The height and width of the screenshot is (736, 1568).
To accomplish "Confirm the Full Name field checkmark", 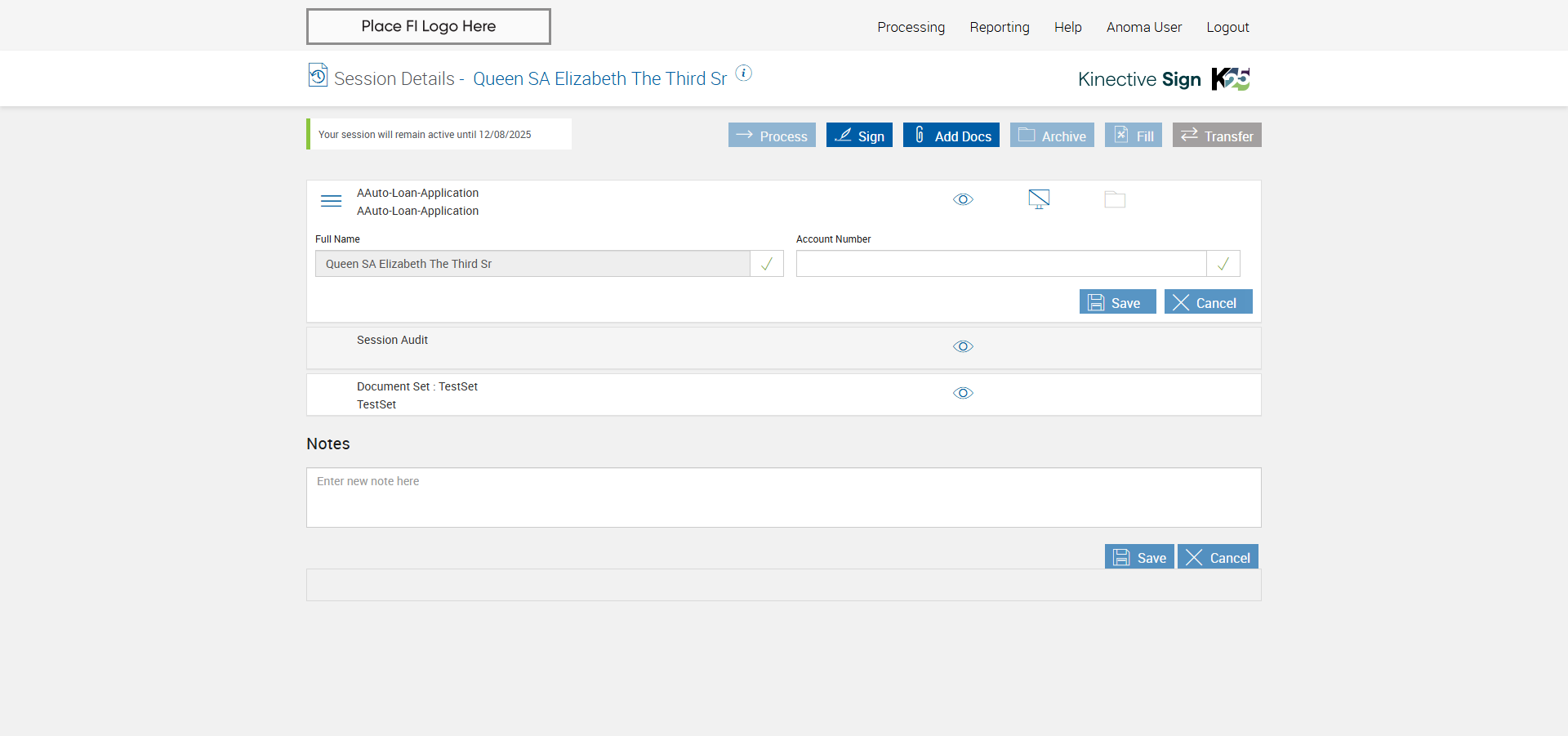I will click(766, 264).
